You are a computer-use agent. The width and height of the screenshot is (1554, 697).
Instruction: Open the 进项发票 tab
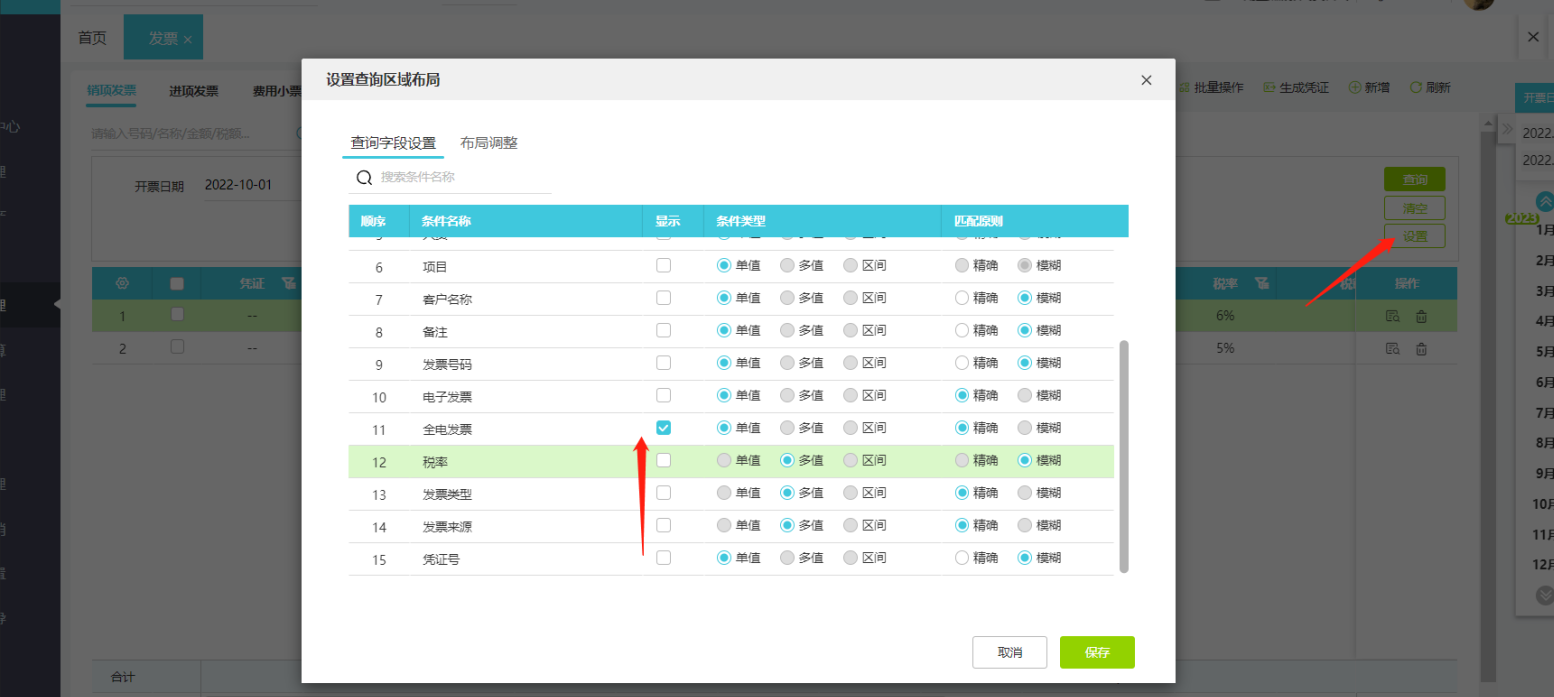click(x=193, y=91)
